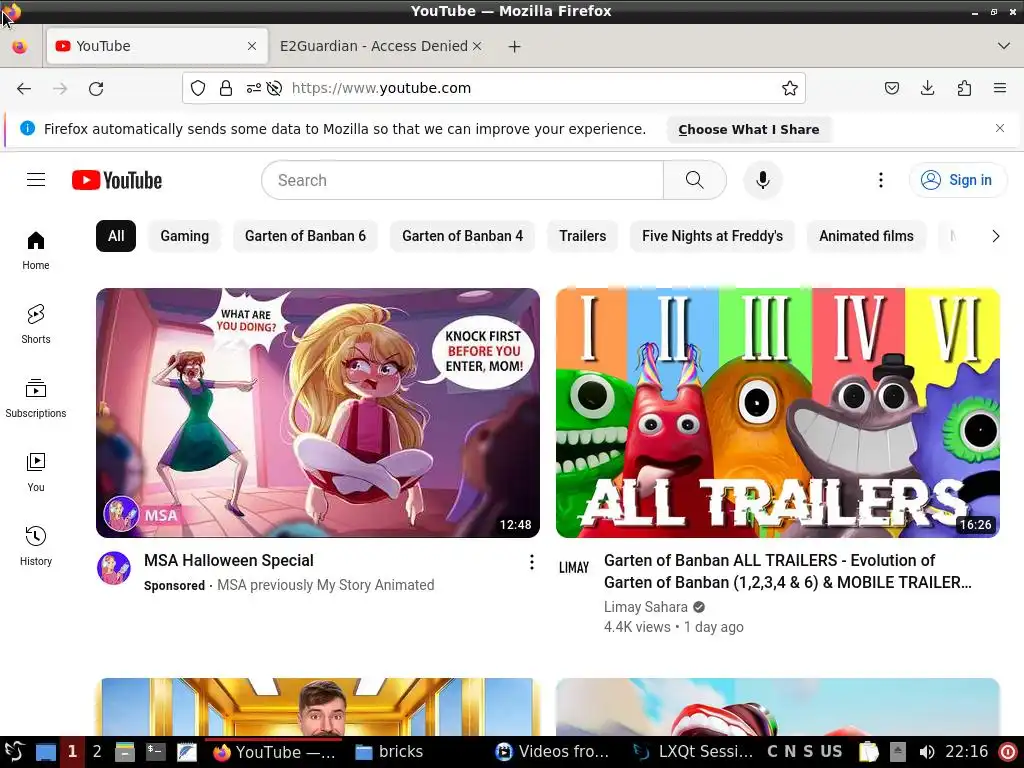Click the YouTube logo
1024x768 pixels.
pos(117,180)
